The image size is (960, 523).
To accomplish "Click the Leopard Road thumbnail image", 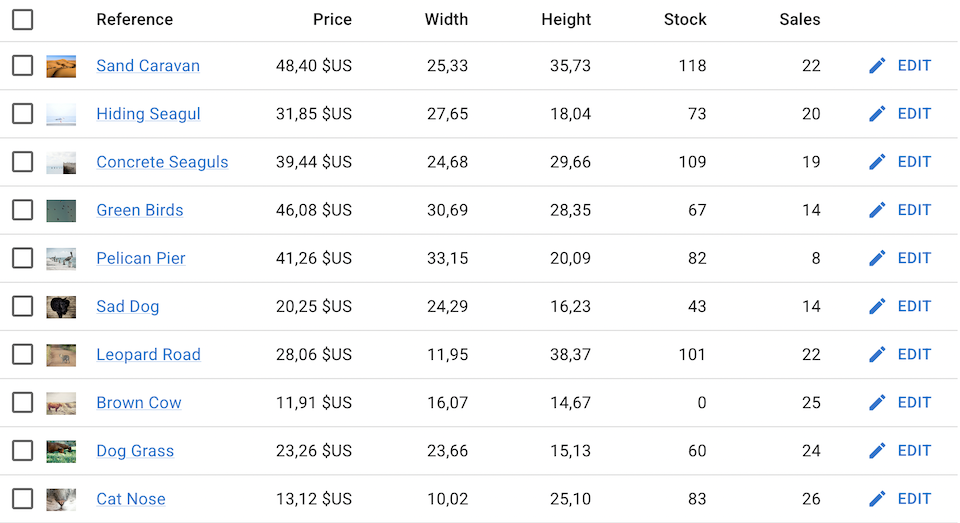I will click(61, 354).
